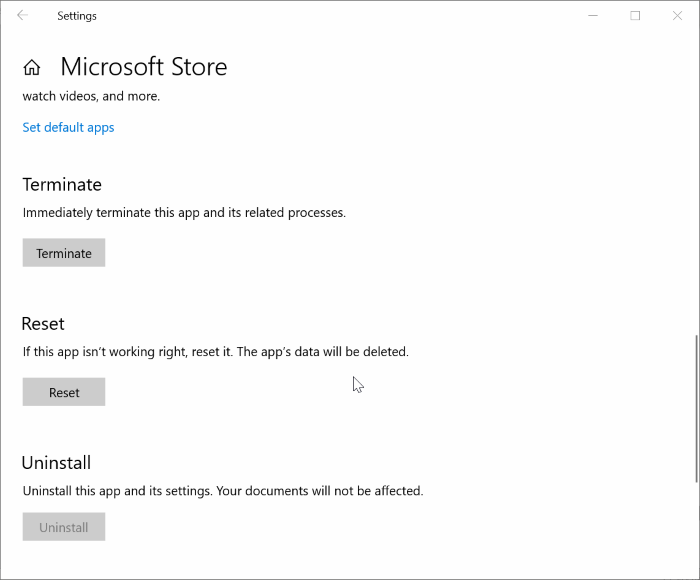Click the greyed-out Uninstall button
The height and width of the screenshot is (580, 700).
(64, 527)
